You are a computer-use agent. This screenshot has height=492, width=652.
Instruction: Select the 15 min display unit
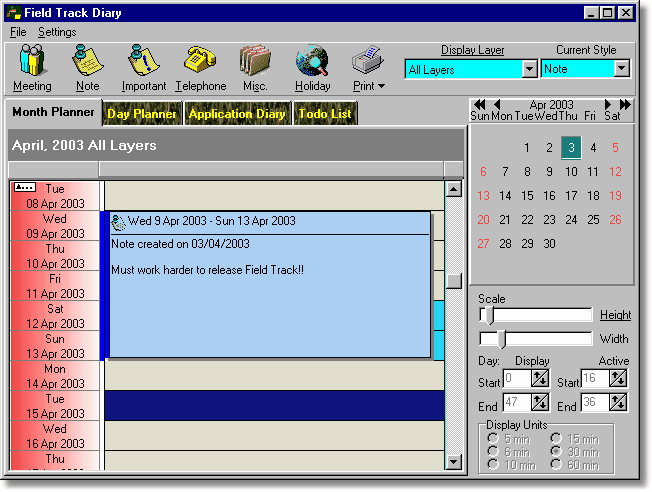click(556, 438)
